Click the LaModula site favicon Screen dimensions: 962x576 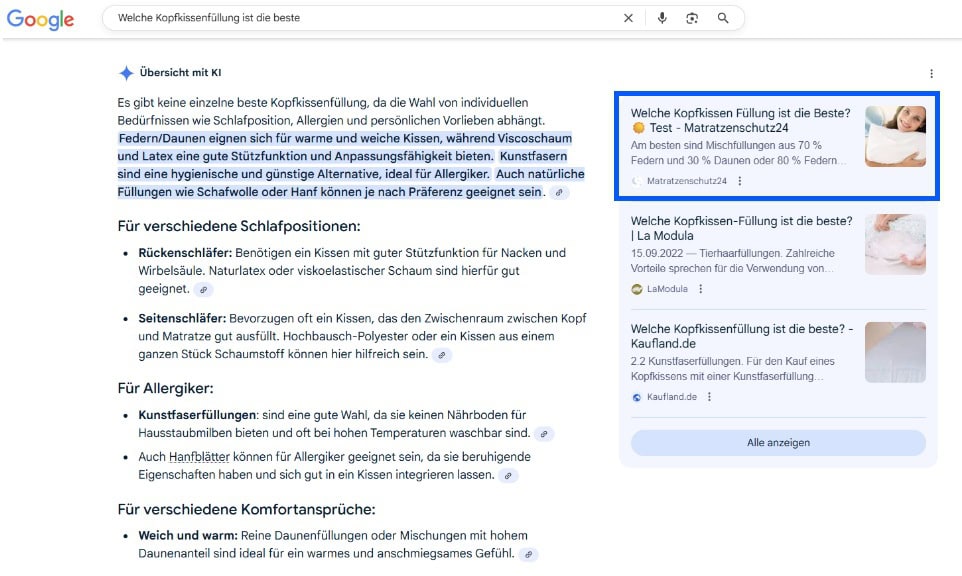[637, 289]
